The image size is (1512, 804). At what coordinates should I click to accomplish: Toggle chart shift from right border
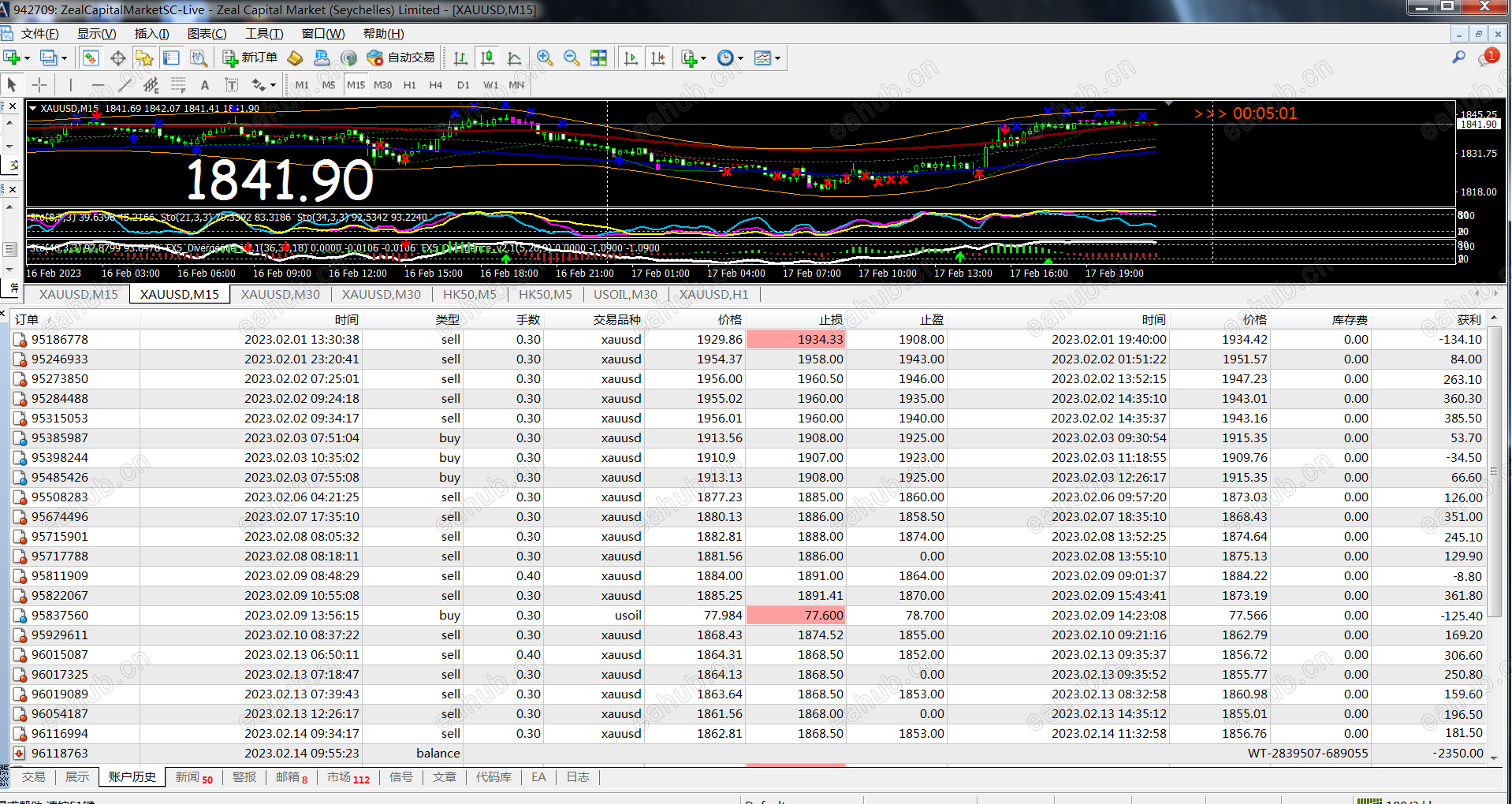point(657,58)
